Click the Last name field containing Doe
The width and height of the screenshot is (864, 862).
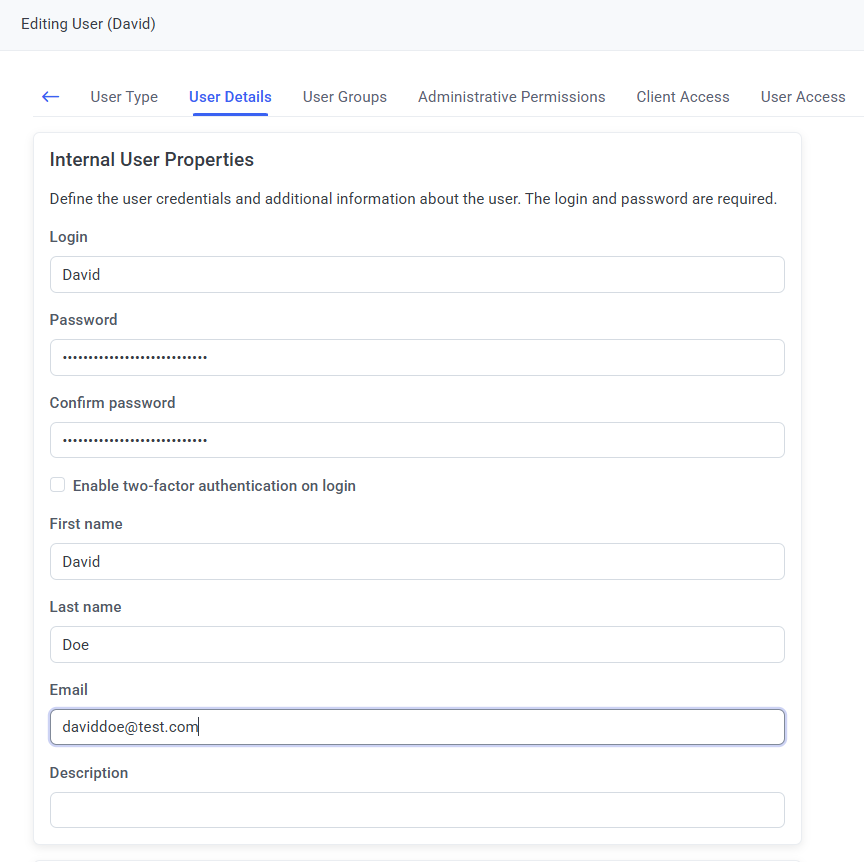[417, 645]
